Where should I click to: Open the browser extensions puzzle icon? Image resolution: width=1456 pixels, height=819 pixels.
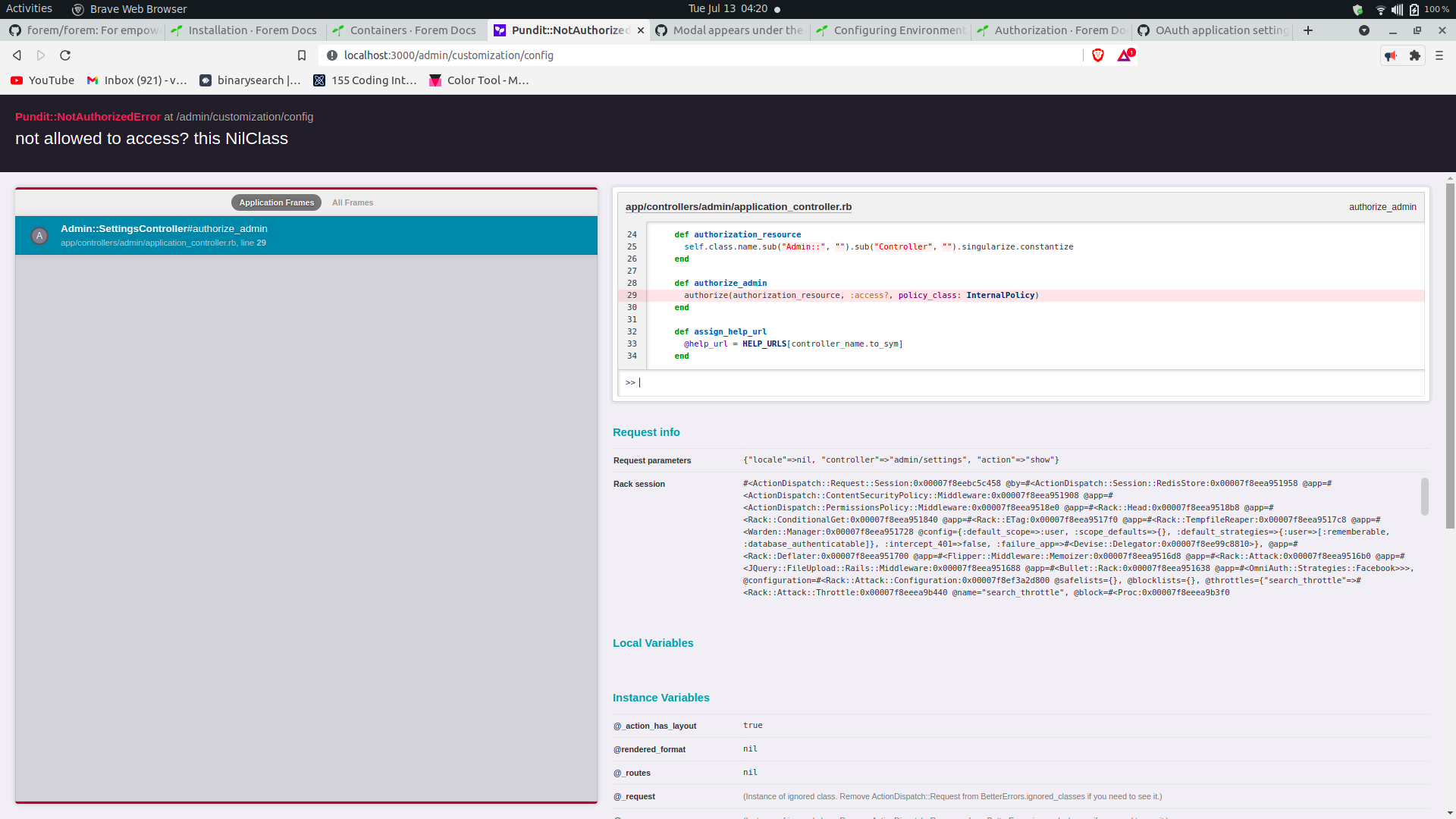coord(1415,55)
